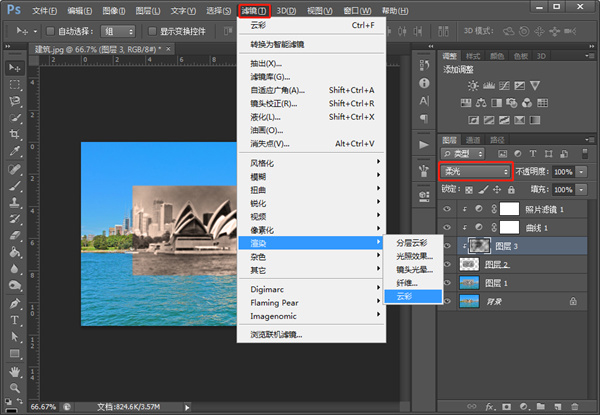600x415 pixels.
Task: Open the 液化 filter menu item
Action: coord(267,116)
